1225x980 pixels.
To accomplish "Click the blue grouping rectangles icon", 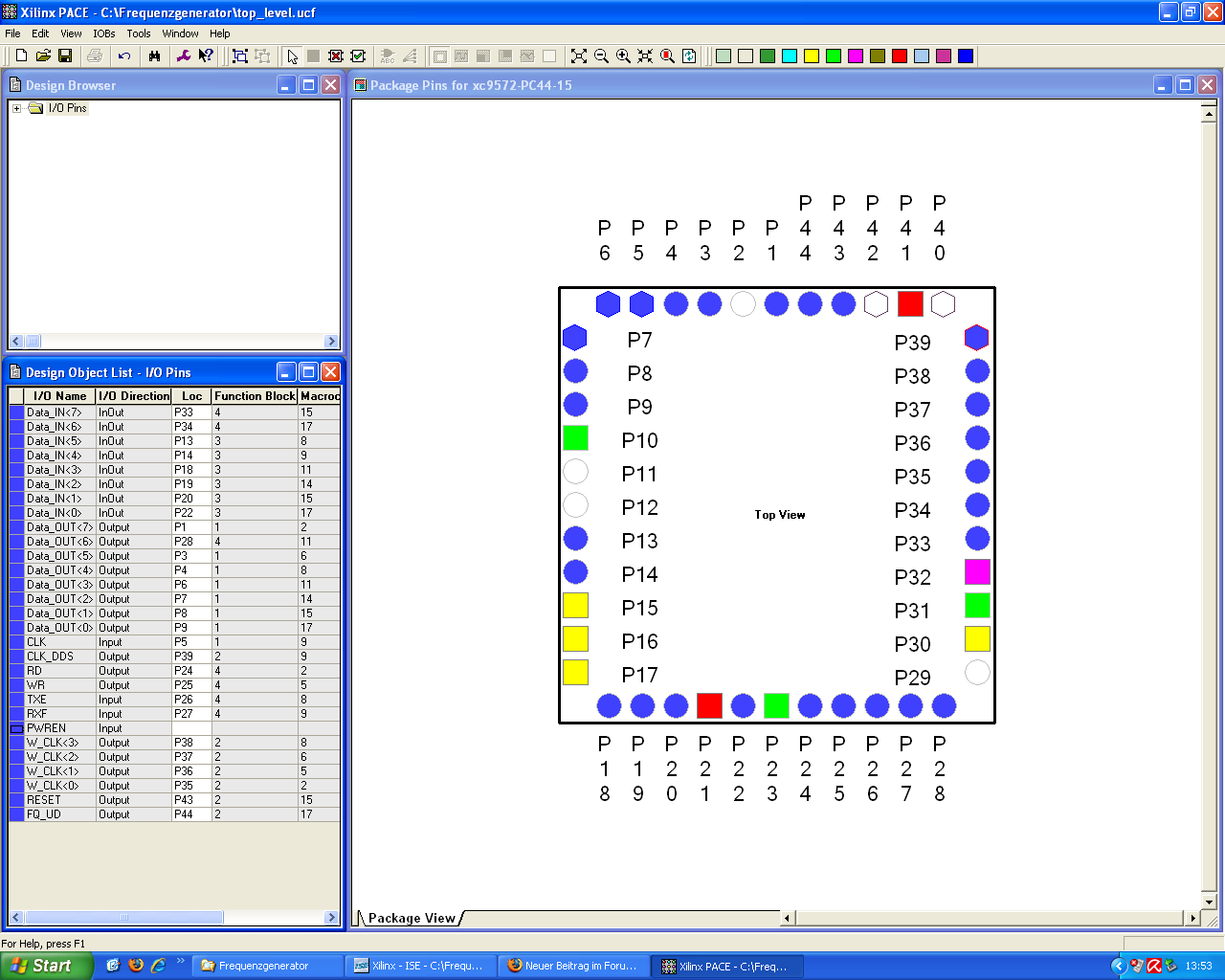I will click(240, 56).
